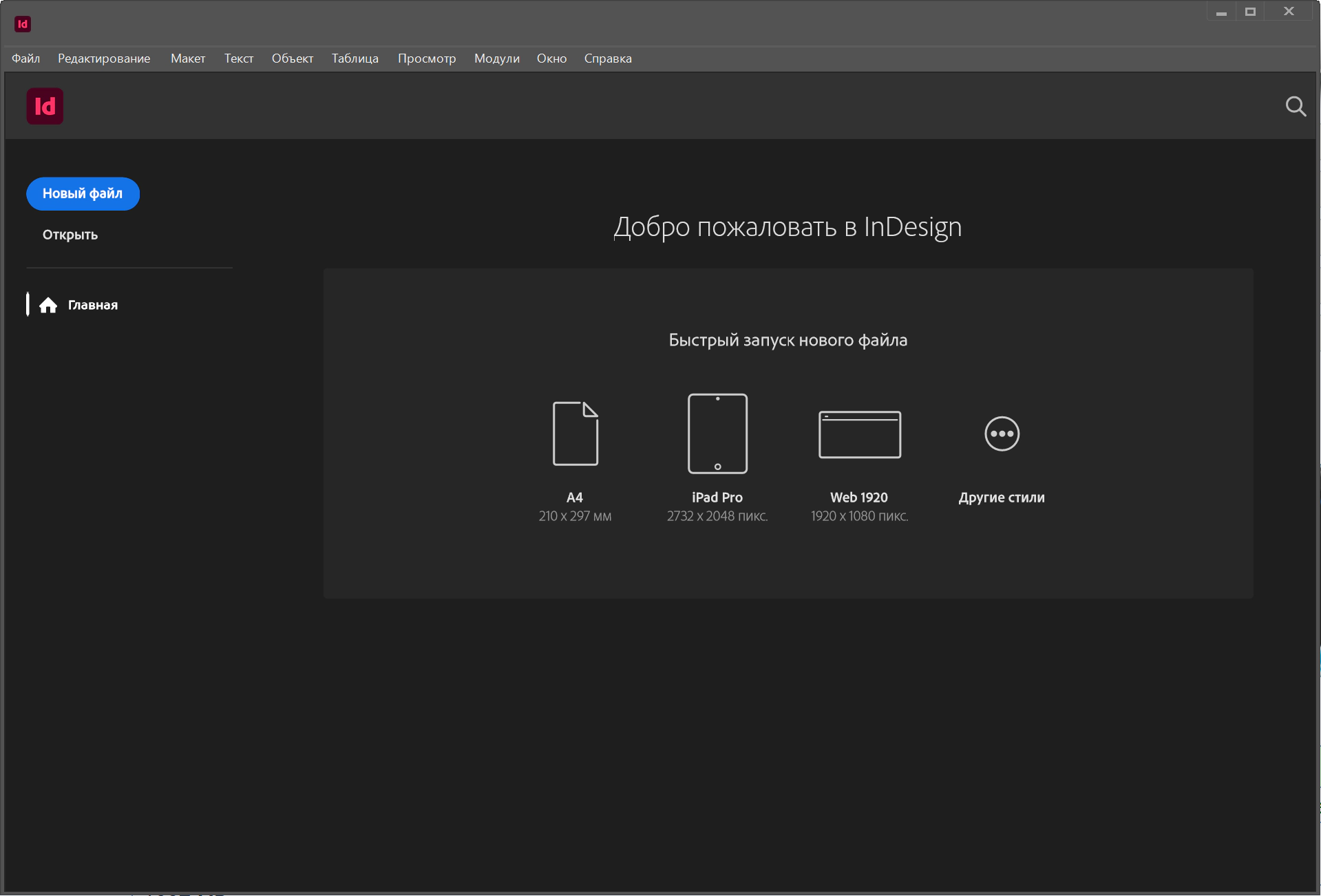Open the Редактирование menu
Viewport: 1321px width, 896px height.
(x=104, y=58)
